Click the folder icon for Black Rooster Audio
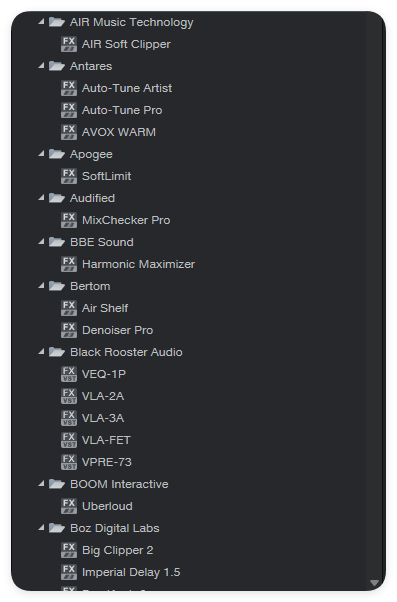 [x=57, y=352]
